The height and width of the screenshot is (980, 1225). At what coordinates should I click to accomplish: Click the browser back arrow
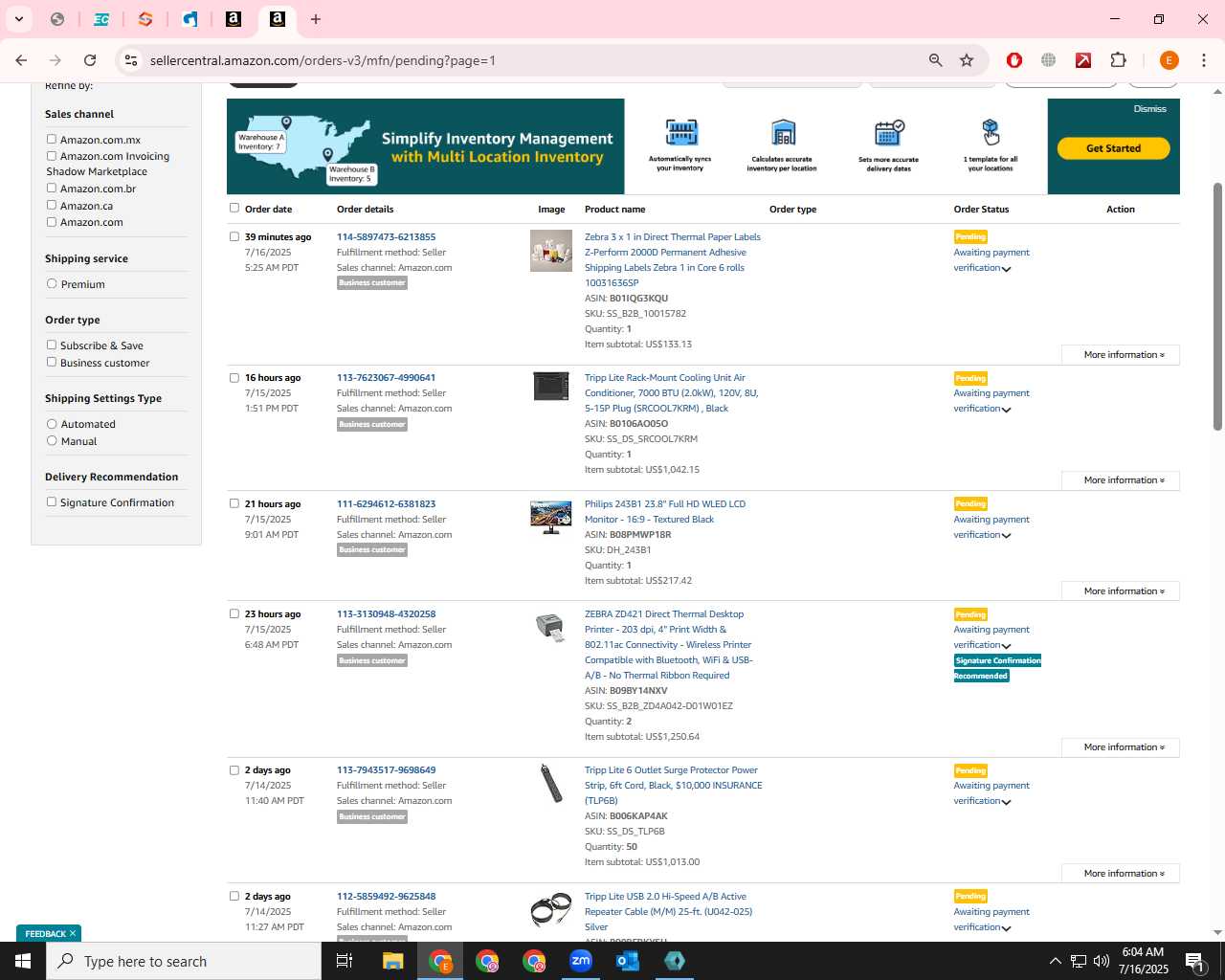(21, 60)
